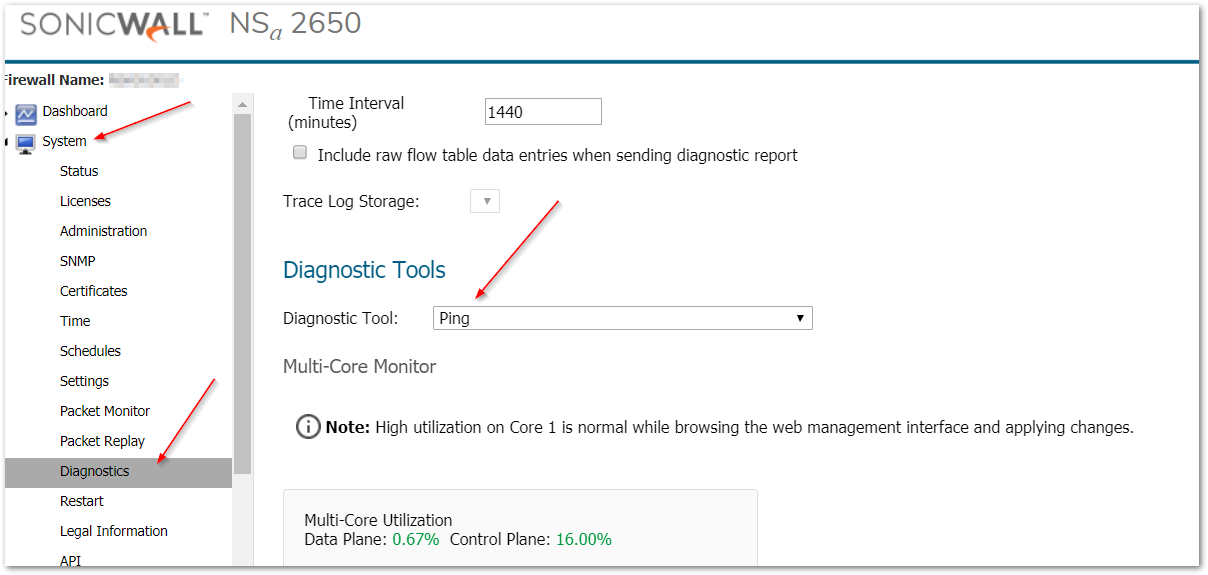
Task: Click the System monitor icon
Action: click(26, 143)
